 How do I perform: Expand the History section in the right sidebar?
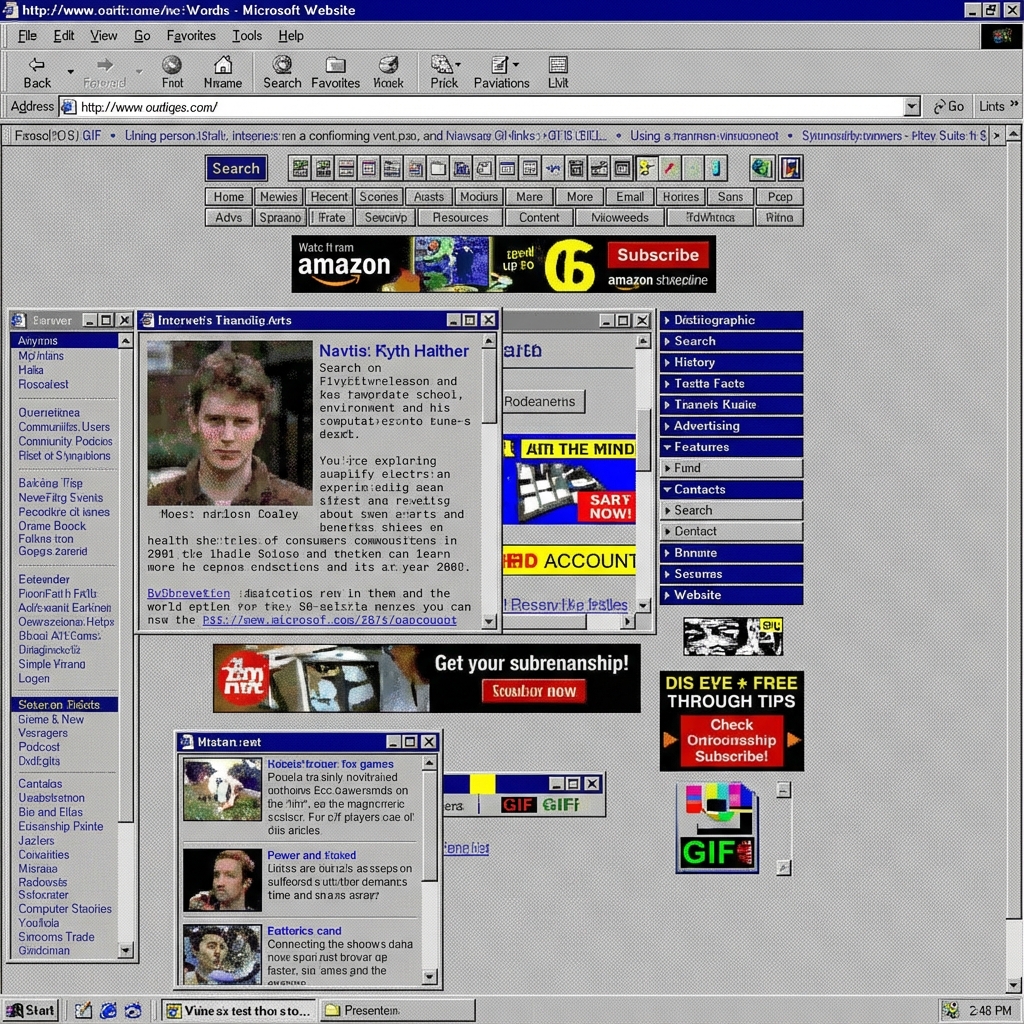tap(731, 362)
